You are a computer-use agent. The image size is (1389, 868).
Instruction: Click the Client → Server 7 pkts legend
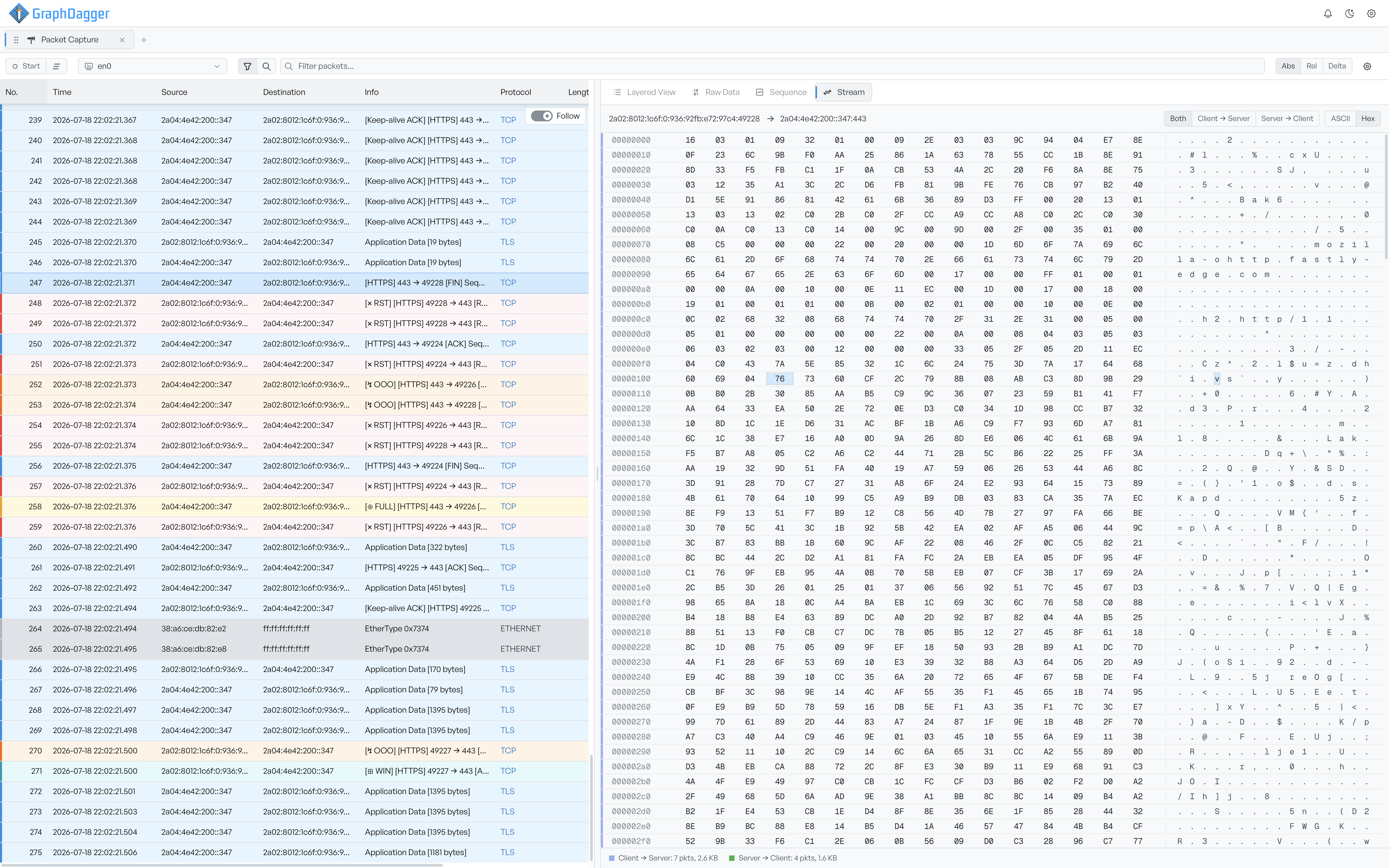tap(664, 858)
